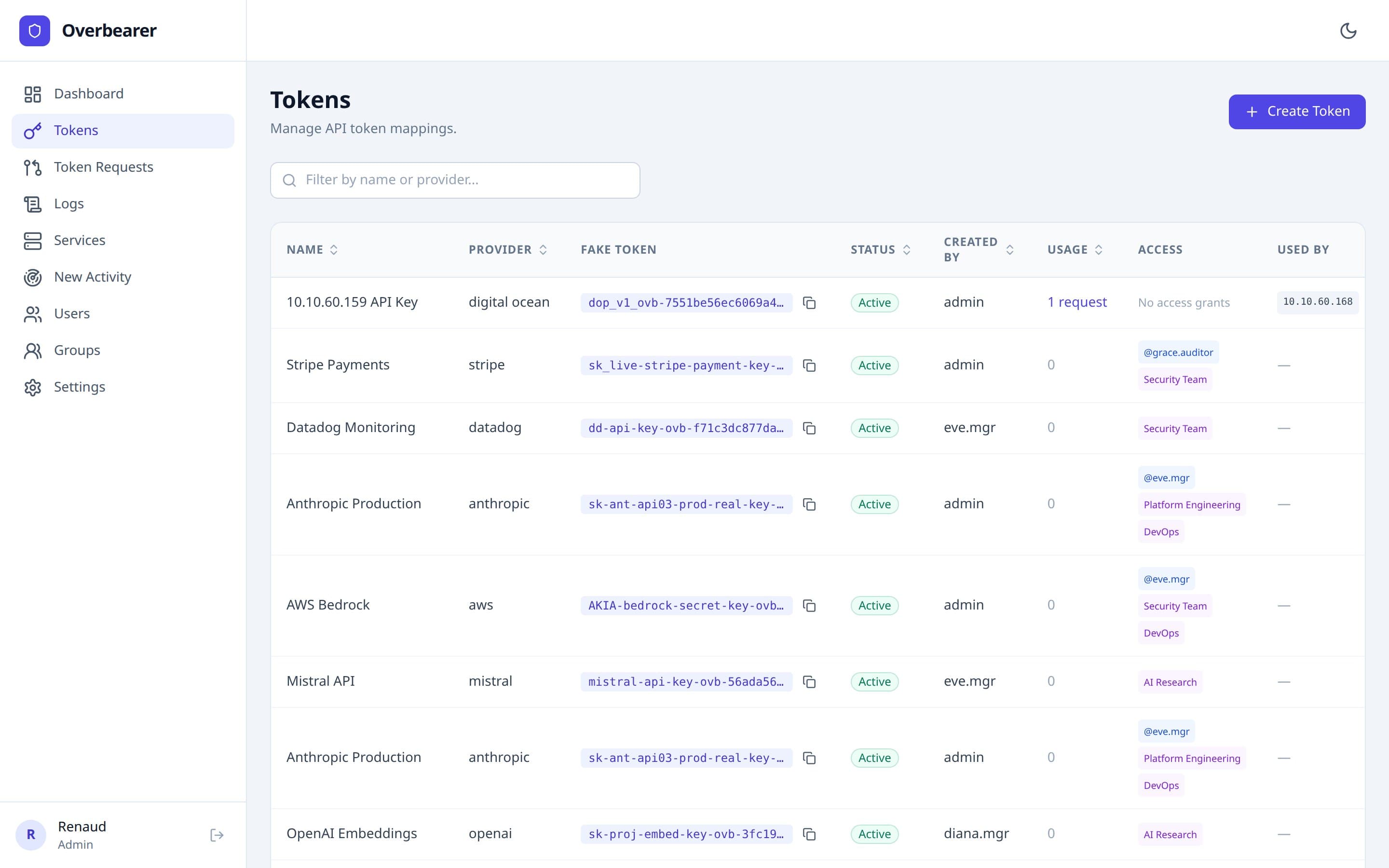Viewport: 1389px width, 868px height.
Task: Click the logout icon next to Renaud
Action: (217, 834)
